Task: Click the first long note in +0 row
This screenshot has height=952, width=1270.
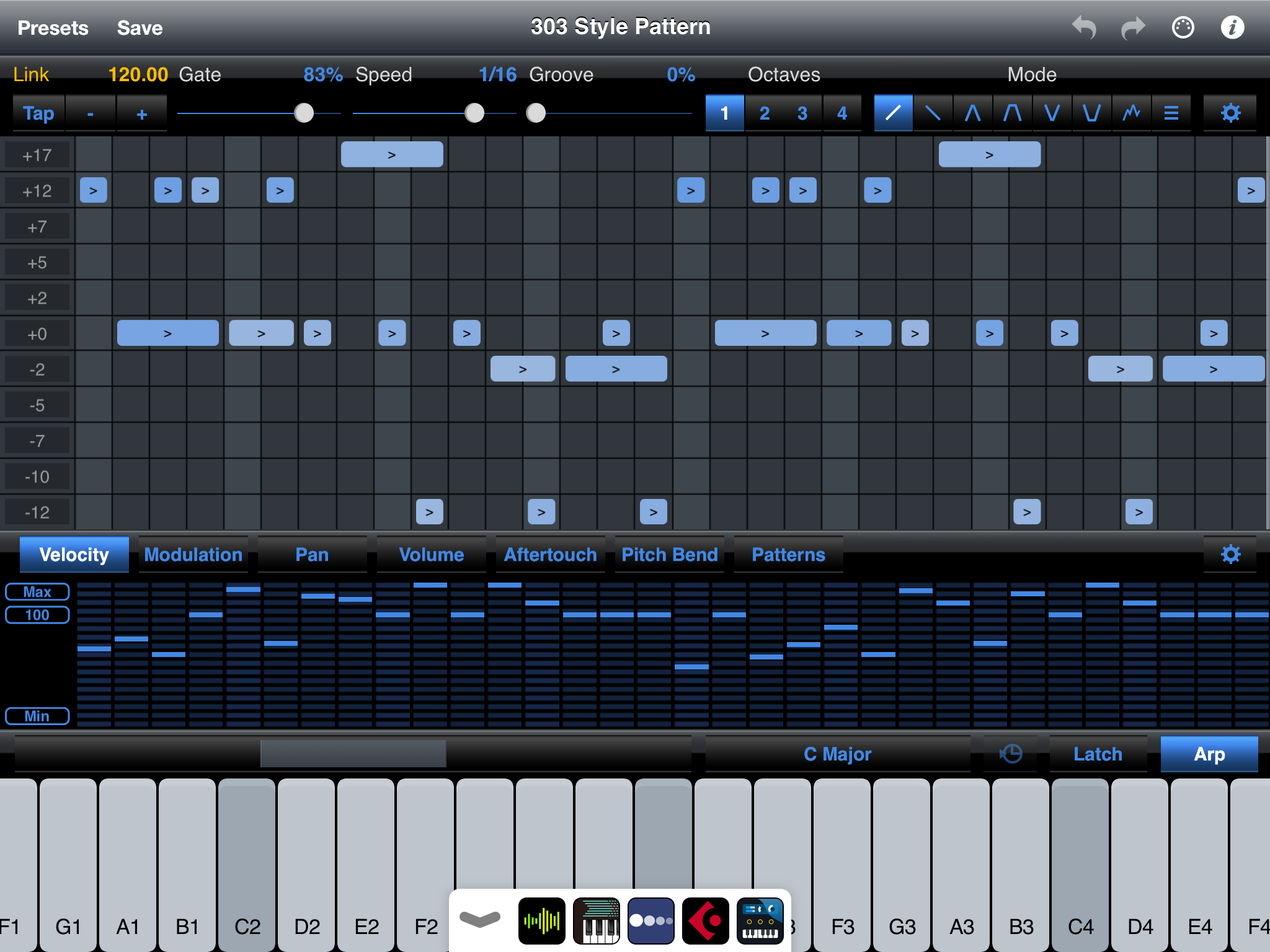Action: point(167,333)
